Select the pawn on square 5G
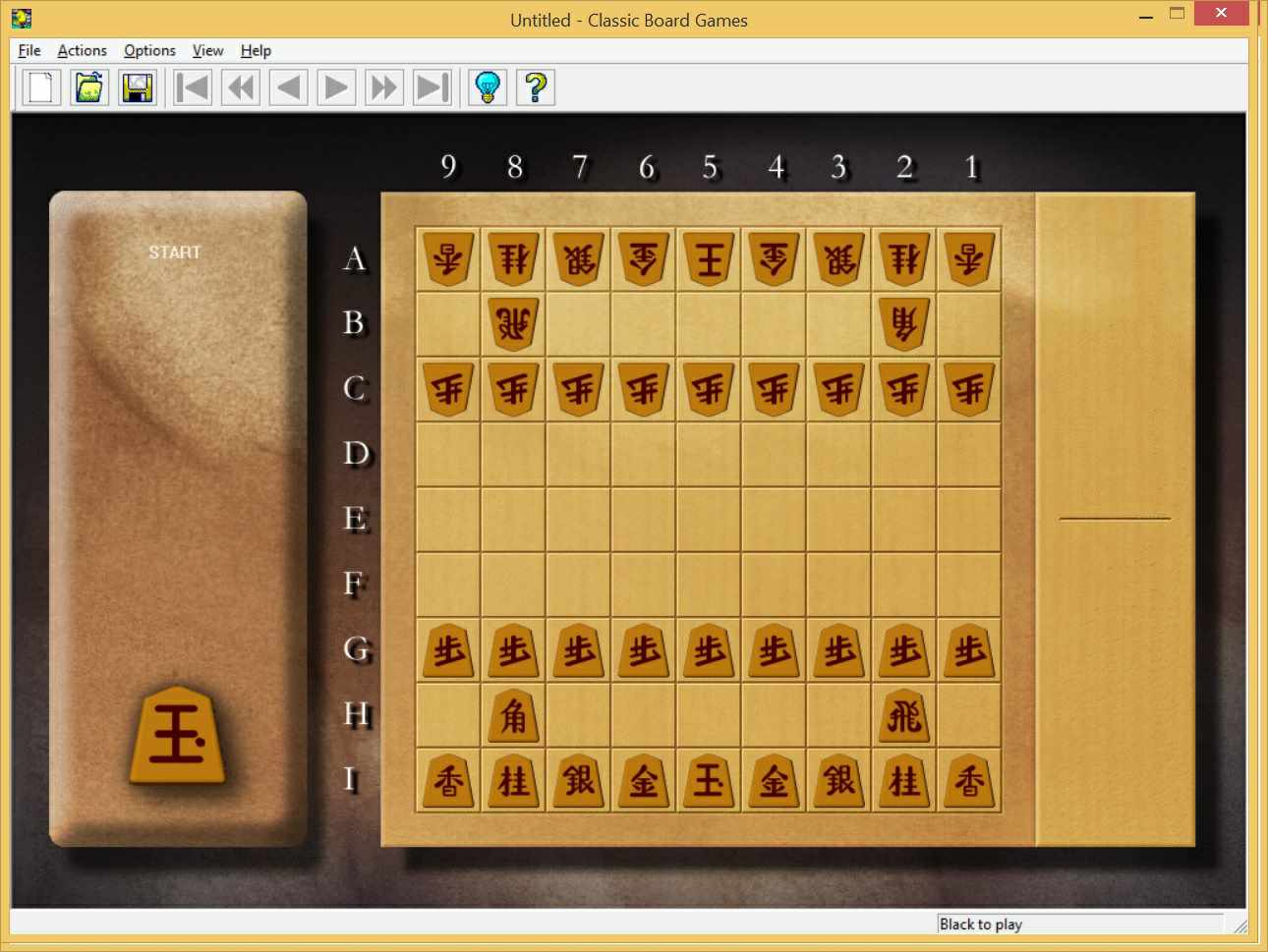Screen dimensions: 1268x952 [709, 650]
